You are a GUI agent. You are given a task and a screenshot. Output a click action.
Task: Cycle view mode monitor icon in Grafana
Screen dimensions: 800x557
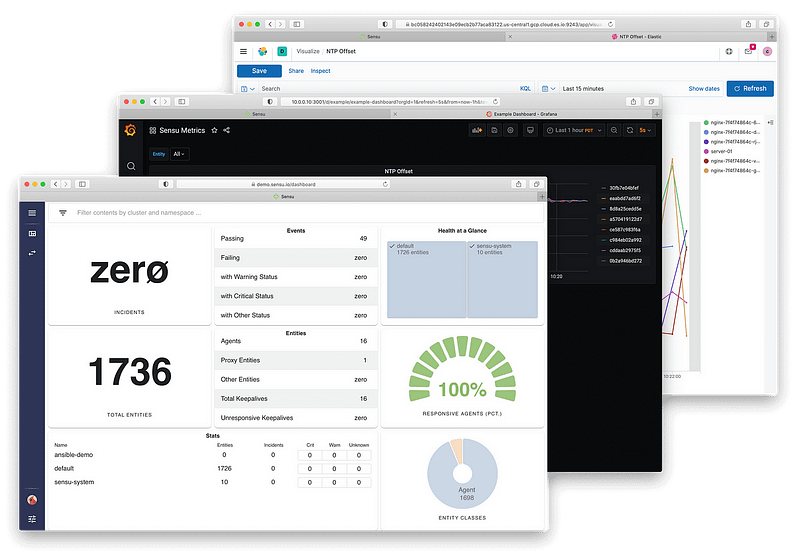coord(531,131)
